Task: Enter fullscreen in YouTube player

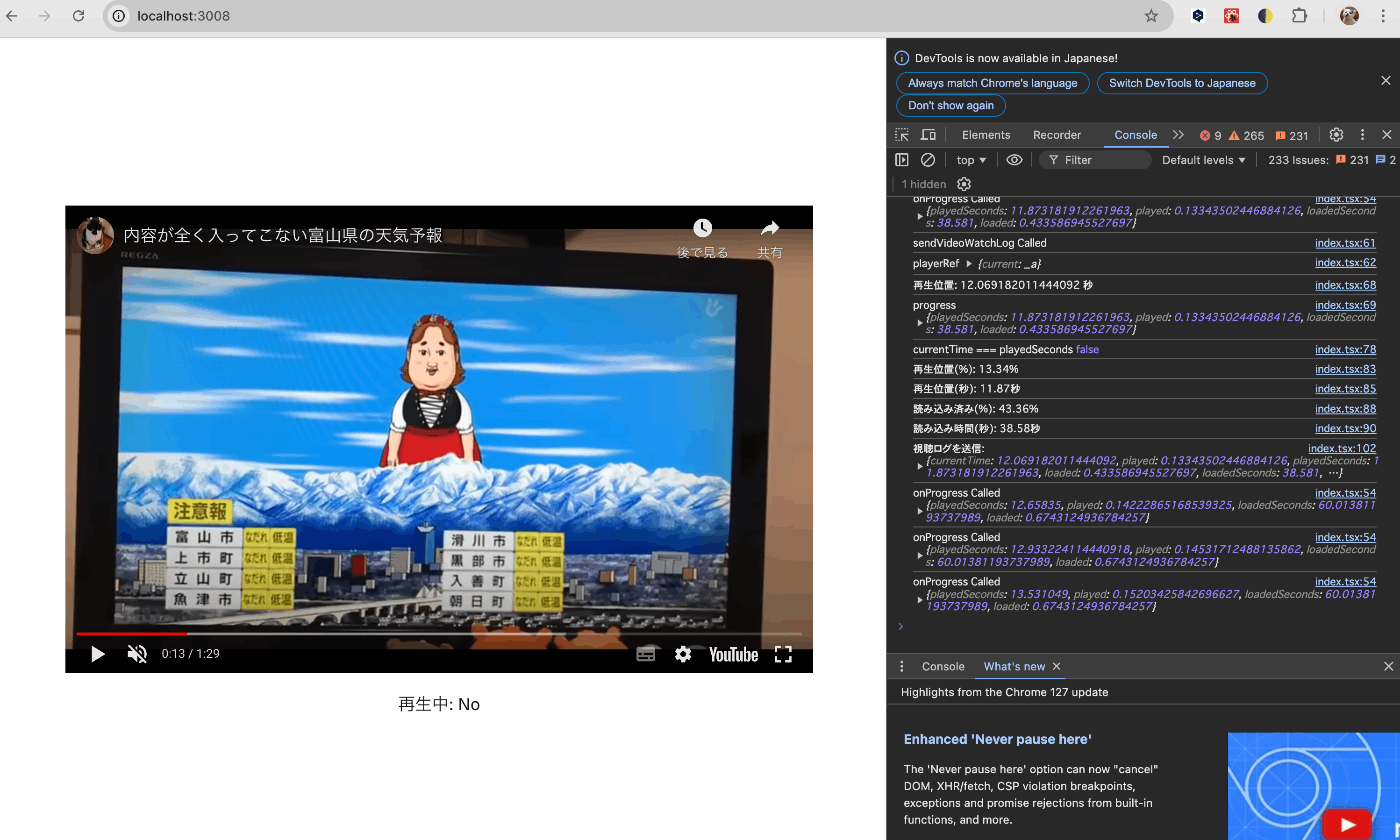Action: pos(783,654)
